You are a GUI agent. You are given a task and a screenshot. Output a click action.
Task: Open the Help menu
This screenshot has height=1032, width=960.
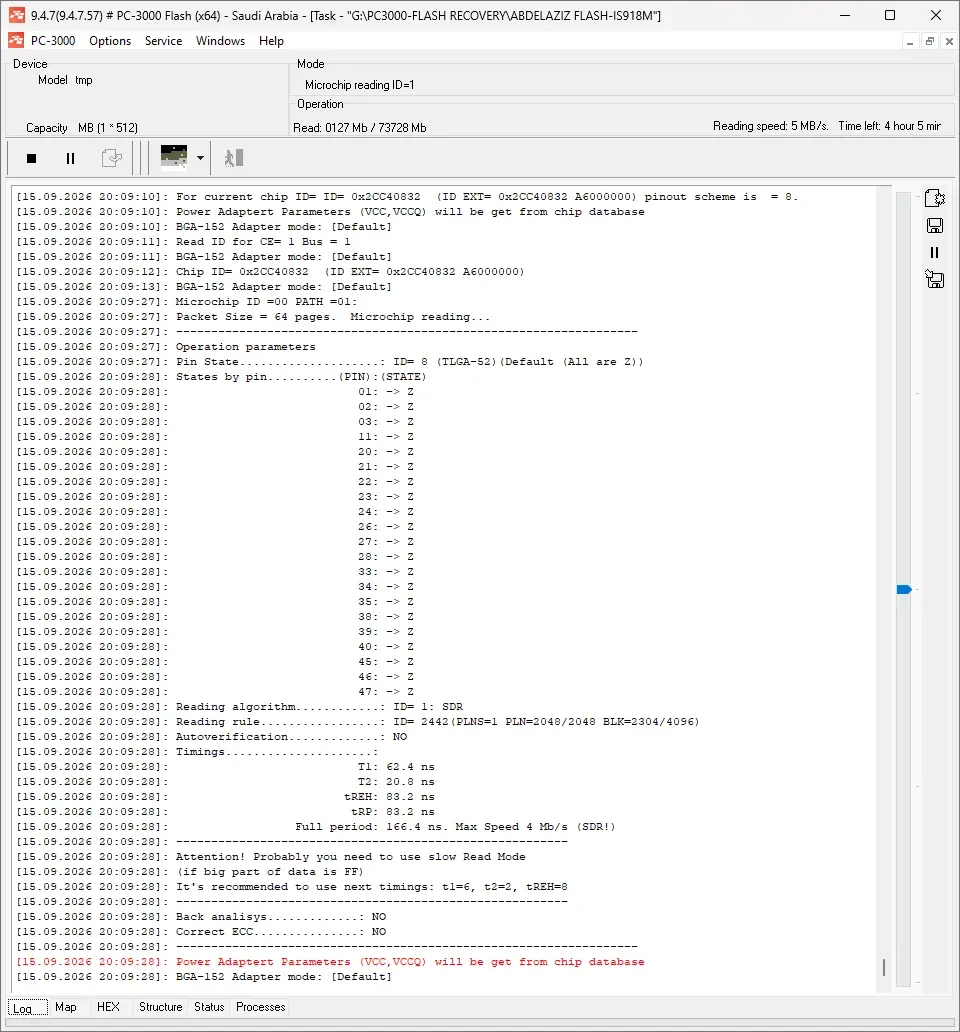pyautogui.click(x=271, y=41)
